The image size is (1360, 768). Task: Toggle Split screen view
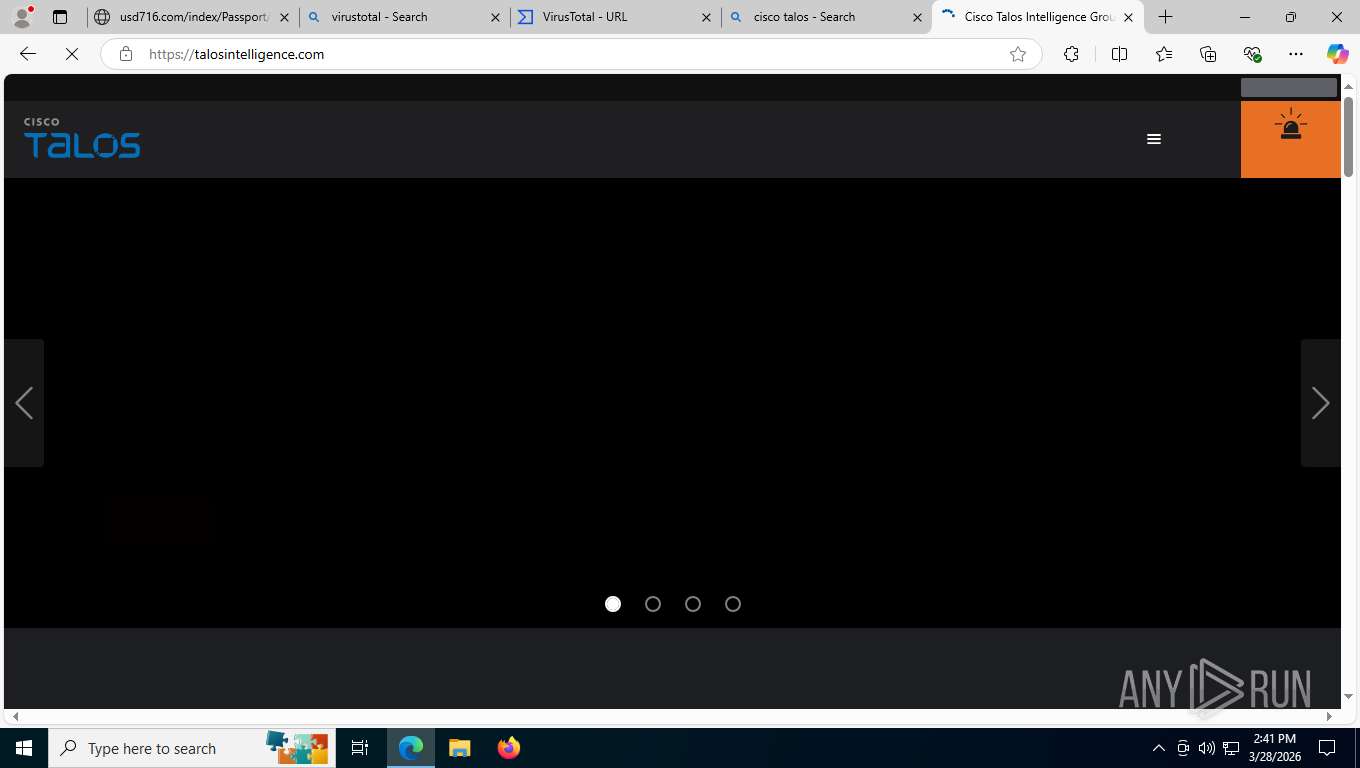click(x=1120, y=54)
